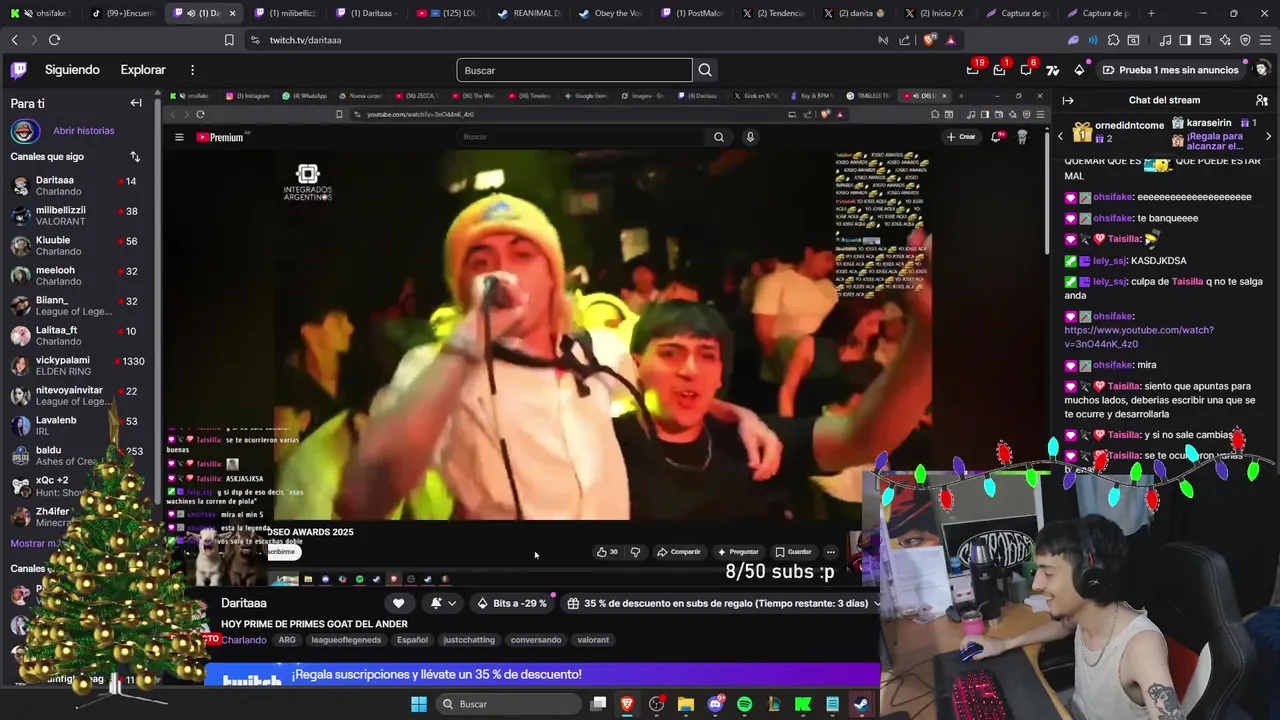The height and width of the screenshot is (720, 1280).
Task: Click the Windows taskbar Buscar box
Action: [508, 704]
